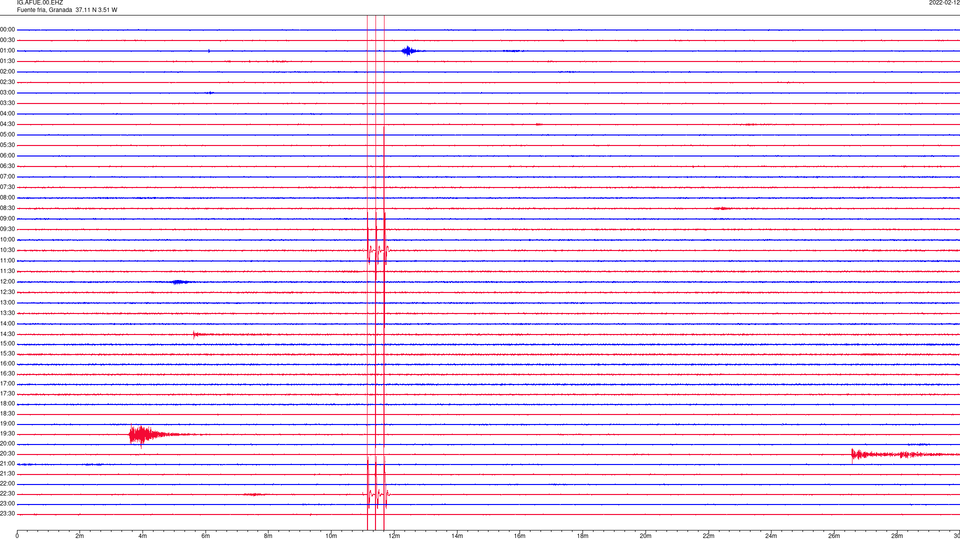Image resolution: width=960 pixels, height=540 pixels.
Task: Select the 02:00 trace time label
Action: pyautogui.click(x=8, y=71)
